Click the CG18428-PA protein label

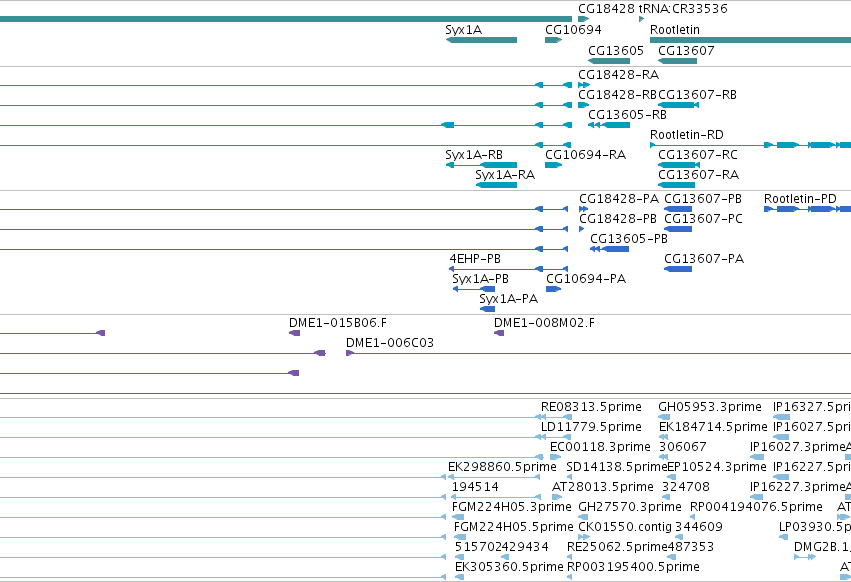click(619, 199)
